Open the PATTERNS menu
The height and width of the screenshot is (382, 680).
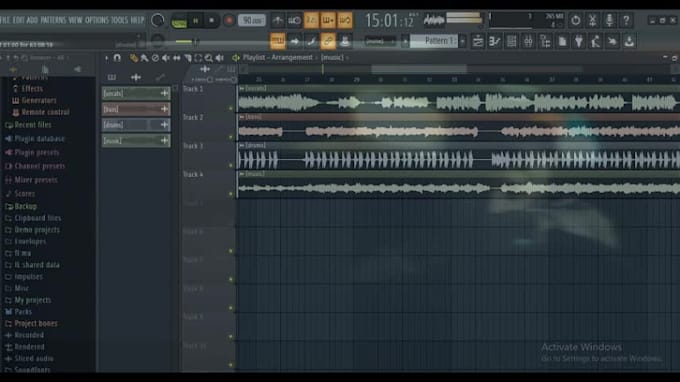[x=53, y=20]
